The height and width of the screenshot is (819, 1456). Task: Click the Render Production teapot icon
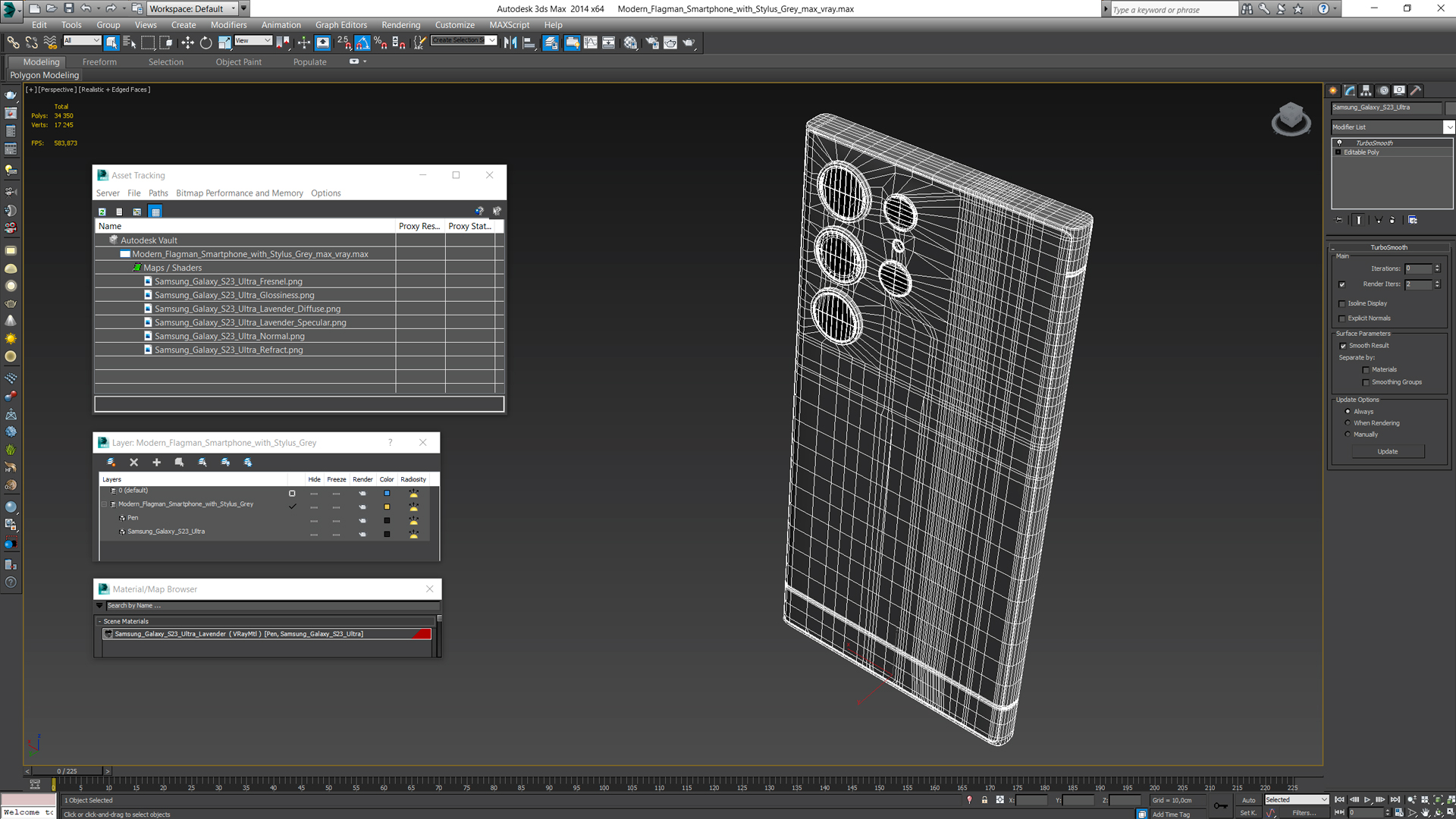coord(689,42)
